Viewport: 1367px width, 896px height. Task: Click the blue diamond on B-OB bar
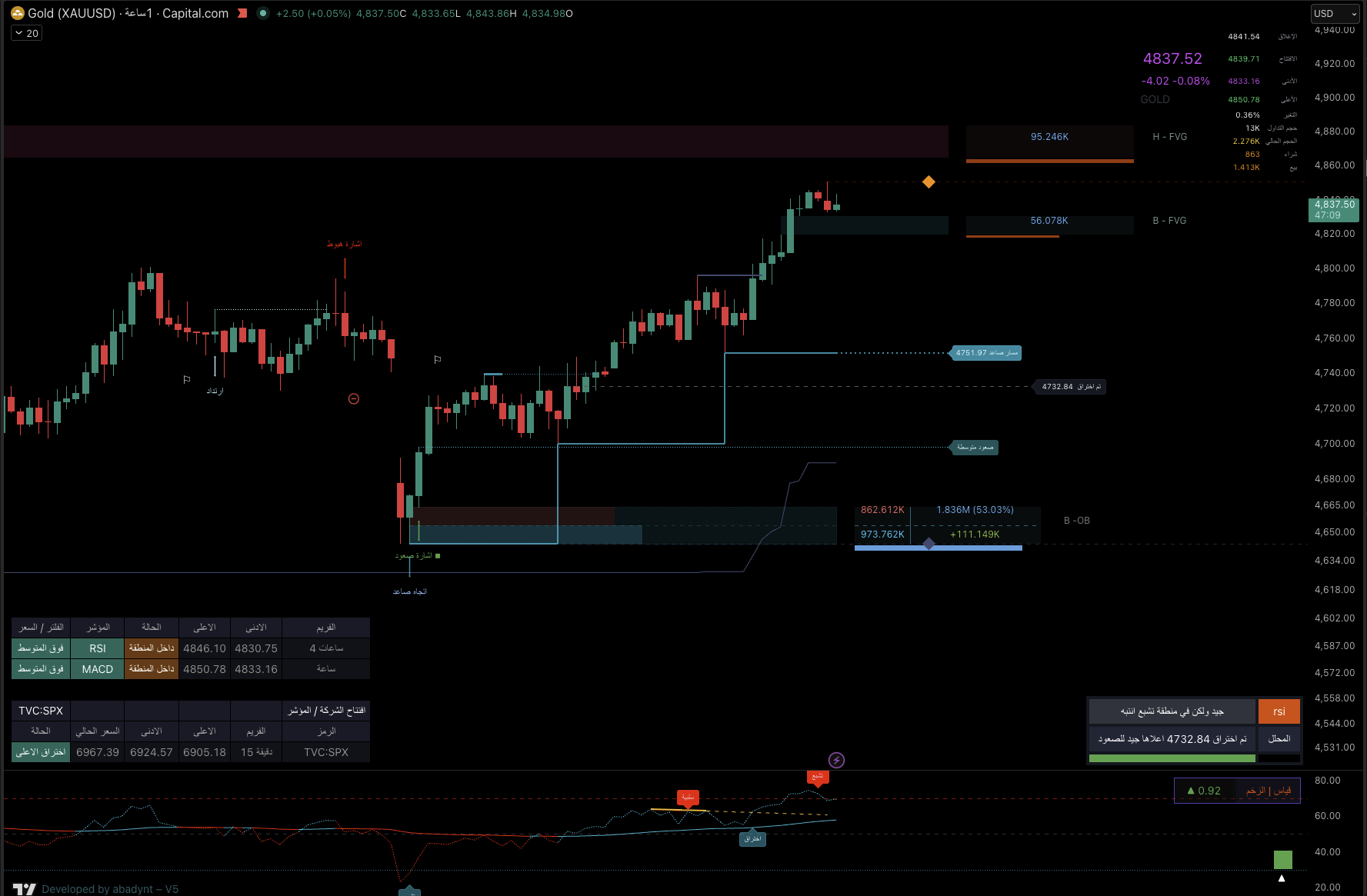click(929, 545)
